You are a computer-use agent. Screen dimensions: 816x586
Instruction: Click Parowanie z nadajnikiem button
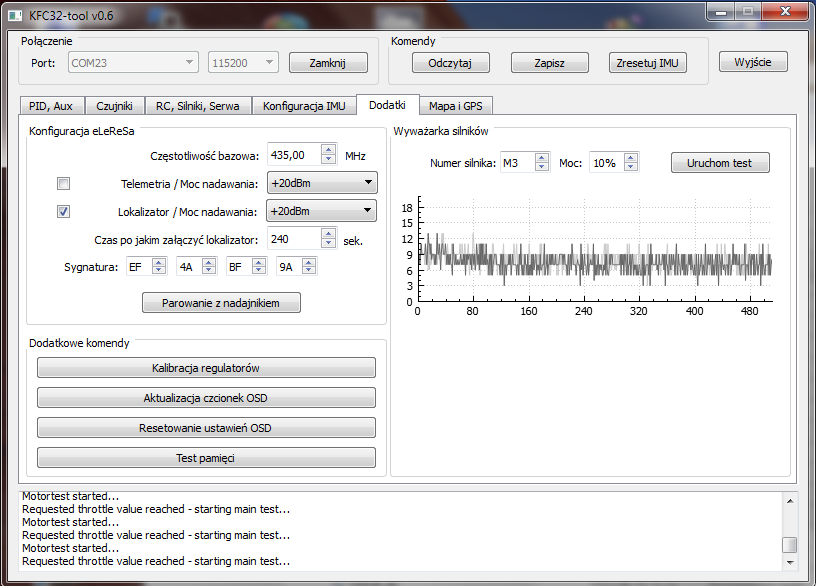tap(221, 303)
